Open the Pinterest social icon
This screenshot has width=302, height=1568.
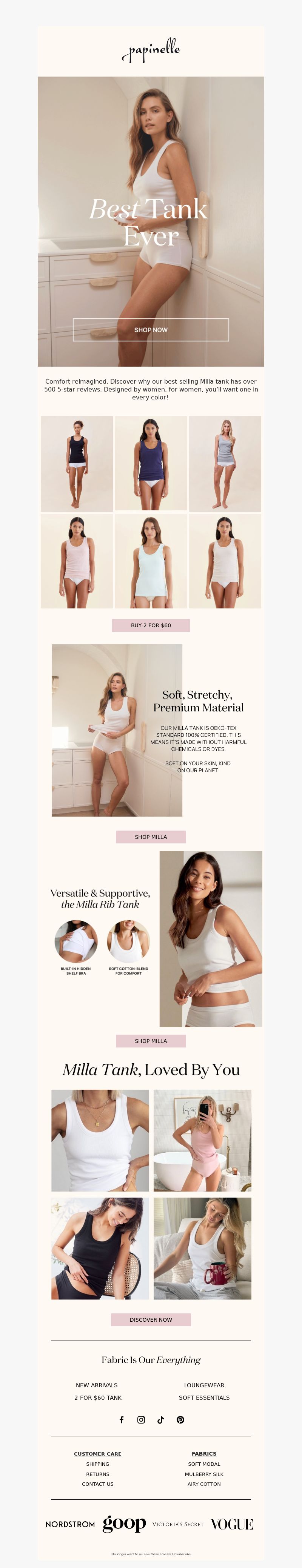(180, 1419)
